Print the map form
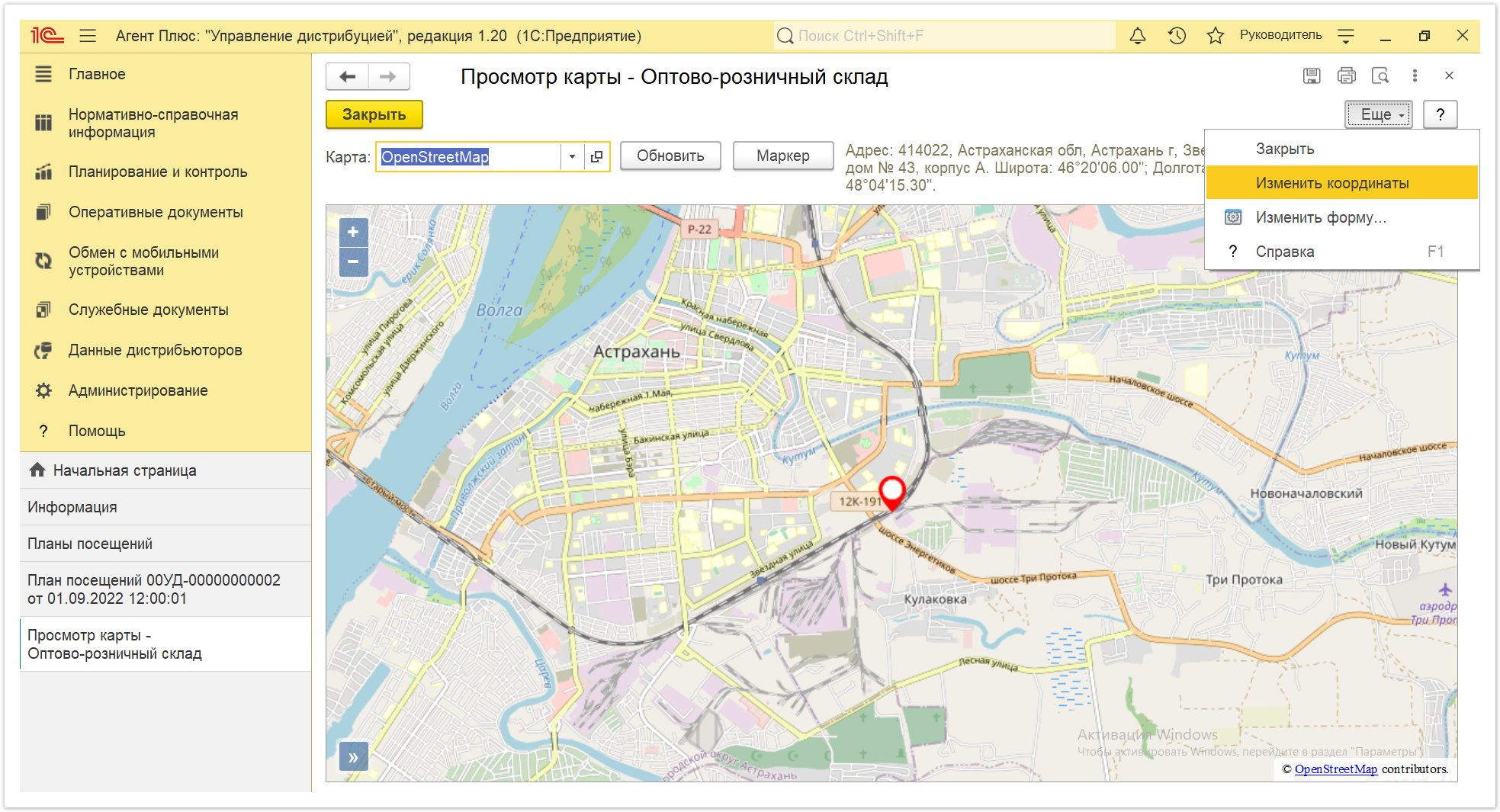Screen dimensions: 1500x812 [x=1347, y=75]
